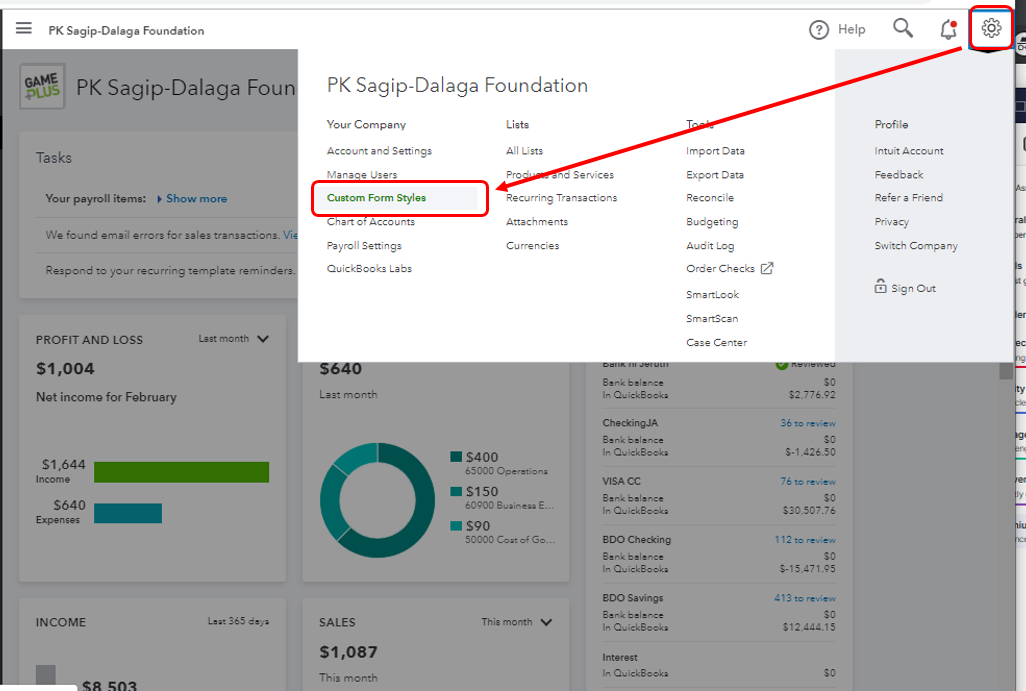Click the Order Checks external link icon
The height and width of the screenshot is (691, 1026).
pos(767,268)
